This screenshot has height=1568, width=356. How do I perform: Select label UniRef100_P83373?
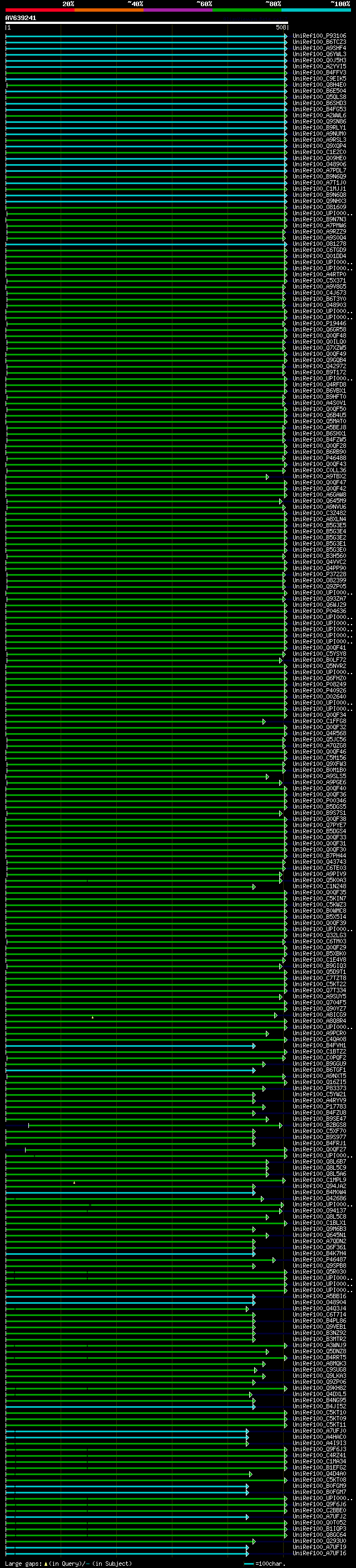tap(319, 1089)
